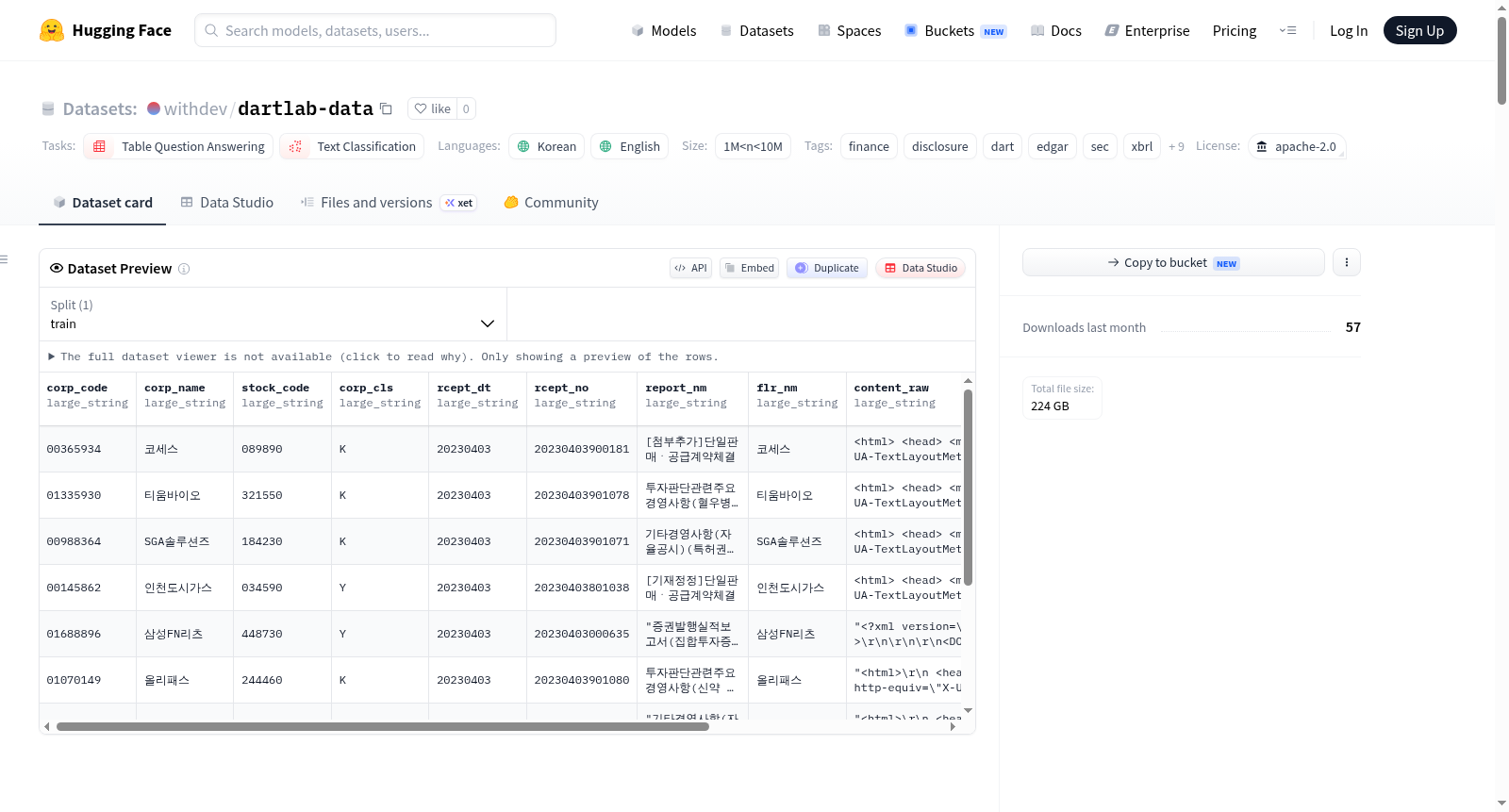Switch to the Dataset card tab

pos(103,203)
